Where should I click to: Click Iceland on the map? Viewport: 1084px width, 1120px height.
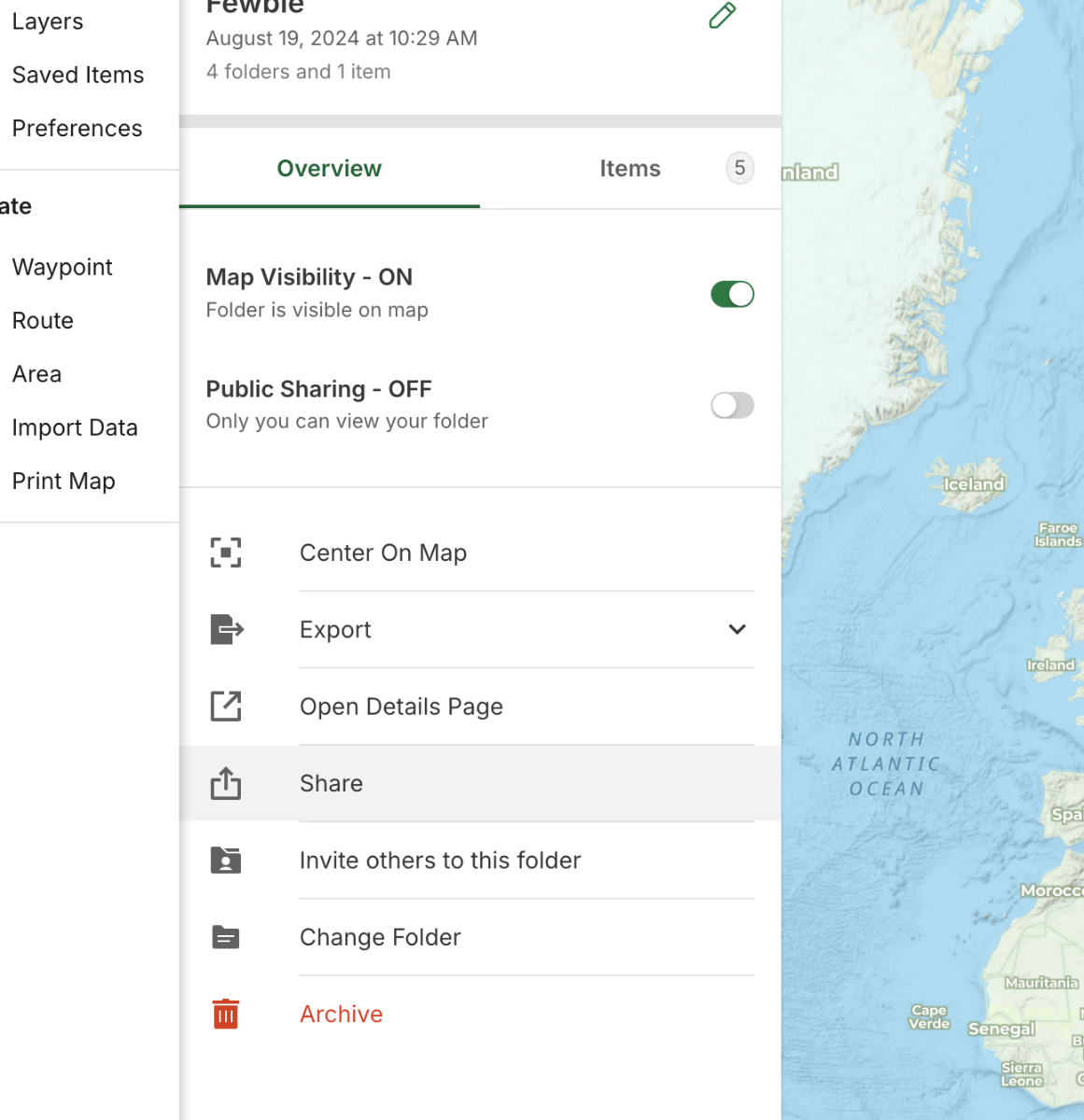click(x=974, y=484)
